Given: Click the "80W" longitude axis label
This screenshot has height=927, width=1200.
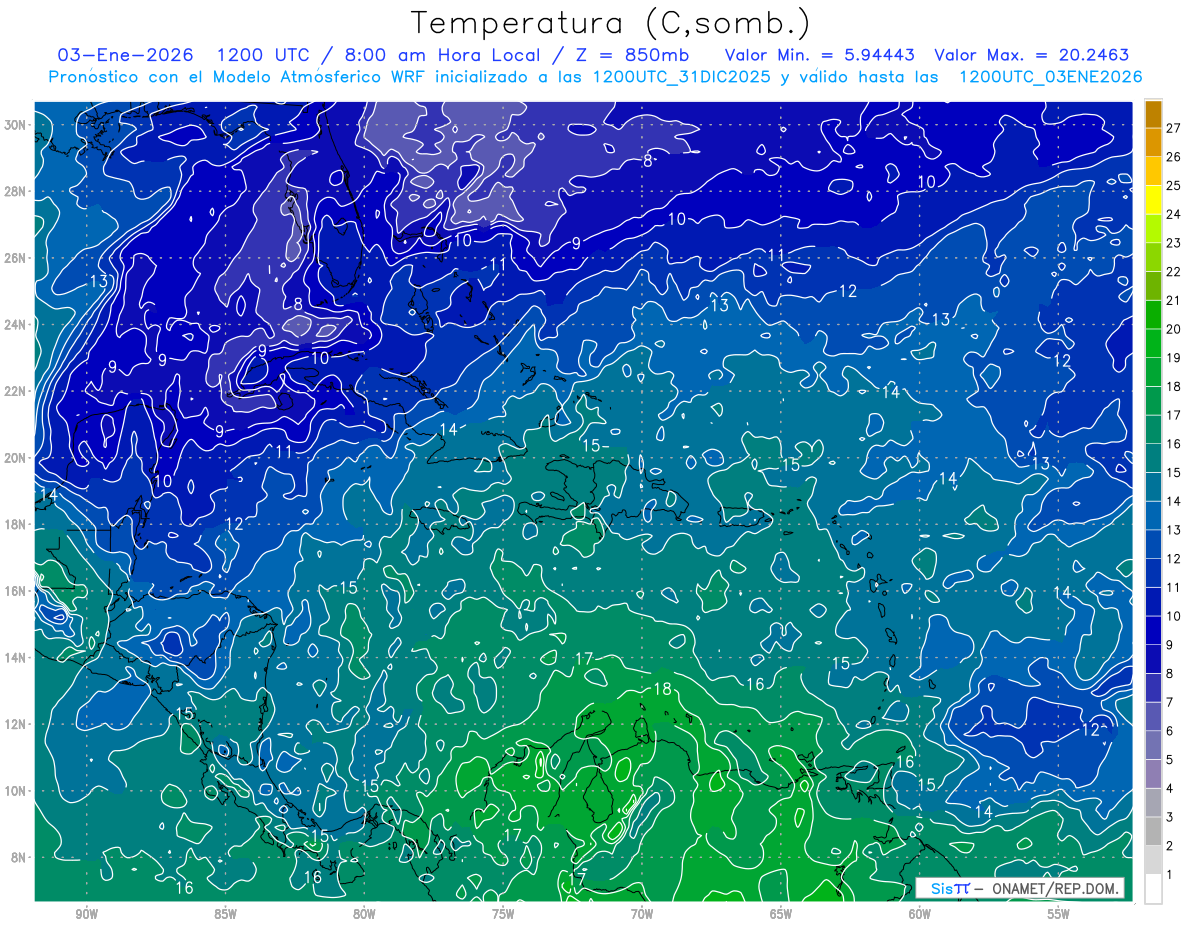Looking at the screenshot, I should point(364,914).
